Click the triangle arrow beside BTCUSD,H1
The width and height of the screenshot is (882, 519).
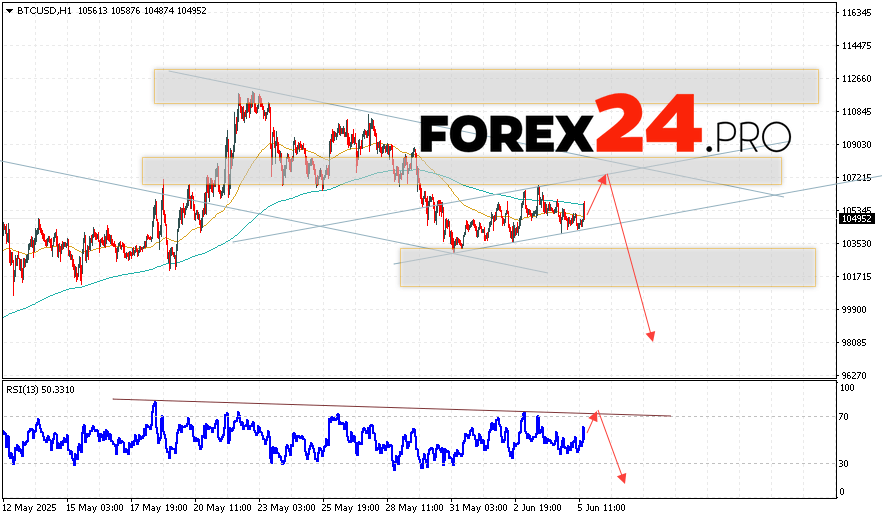(8, 10)
